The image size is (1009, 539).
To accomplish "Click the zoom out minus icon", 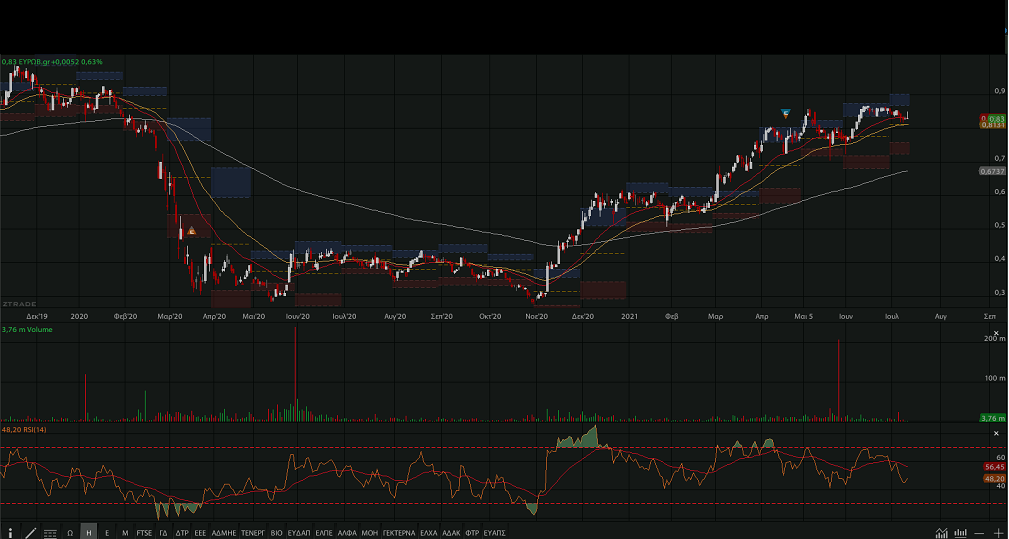I will [x=980, y=533].
